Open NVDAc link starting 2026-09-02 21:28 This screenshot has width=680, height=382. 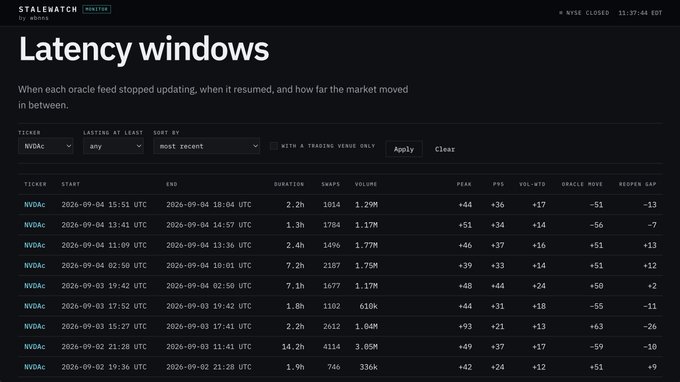click(x=35, y=347)
